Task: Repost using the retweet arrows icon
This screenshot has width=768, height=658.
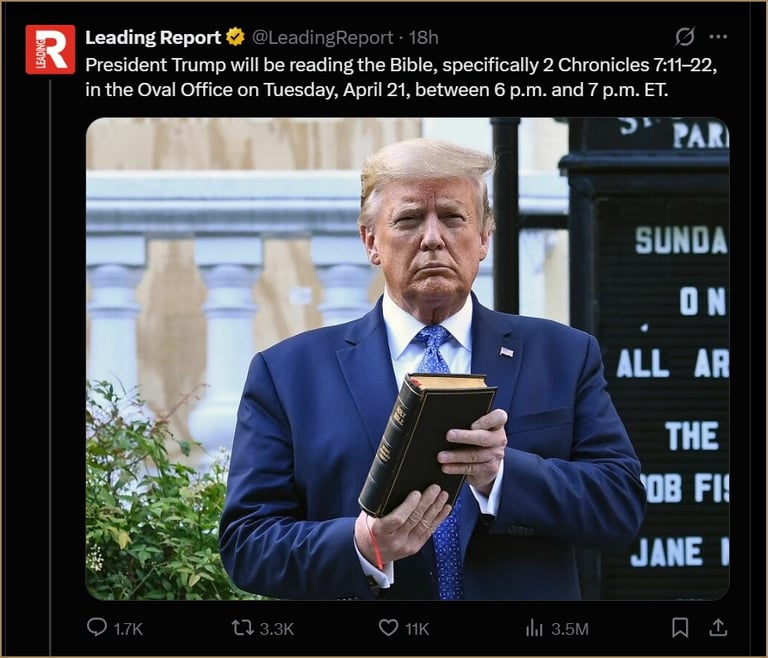Action: (241, 628)
